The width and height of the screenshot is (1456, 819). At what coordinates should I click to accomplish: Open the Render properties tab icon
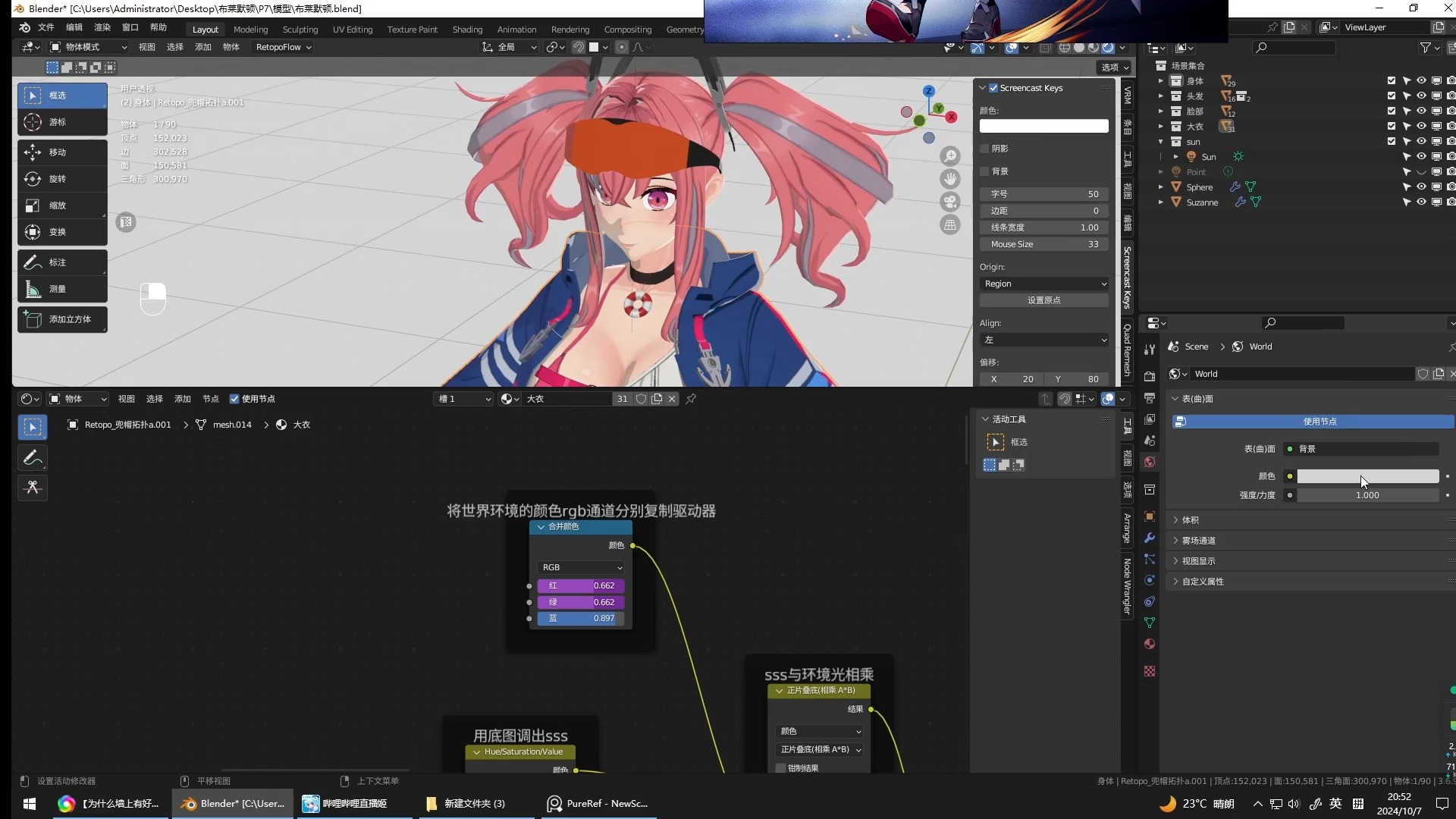coord(1150,377)
